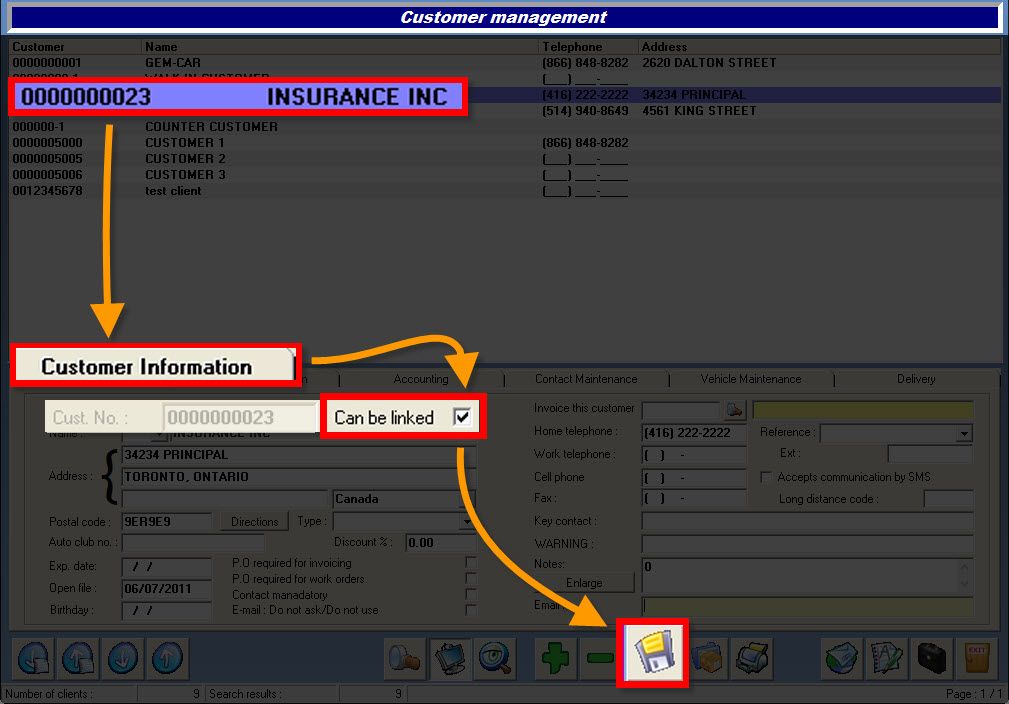Click the Notes field scrollbar
The height and width of the screenshot is (704, 1009).
[964, 575]
